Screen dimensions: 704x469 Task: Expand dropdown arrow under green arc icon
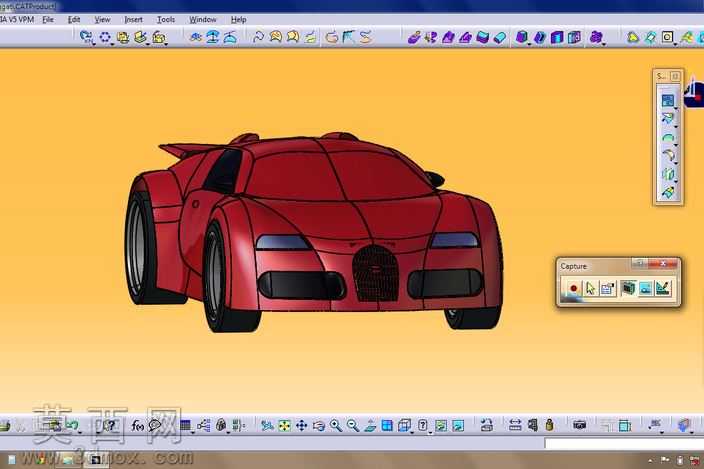pos(676,146)
